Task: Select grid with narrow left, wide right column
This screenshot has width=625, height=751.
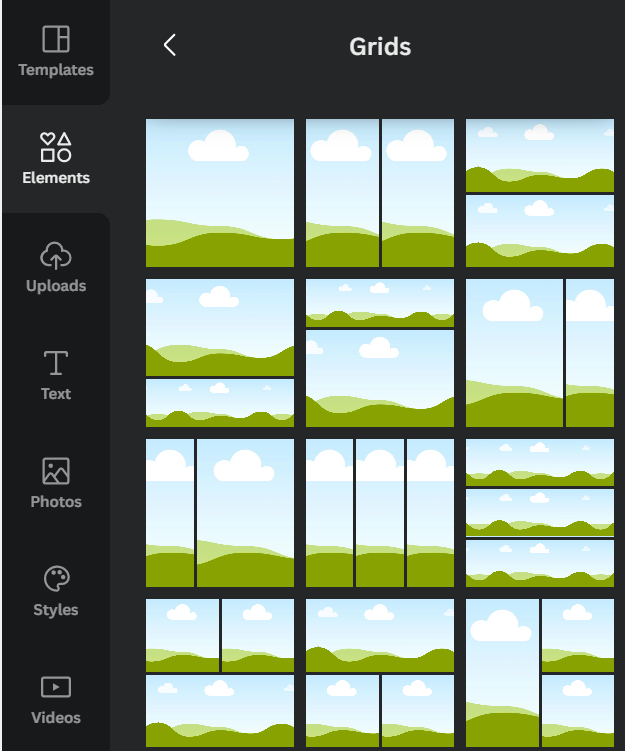Action: (x=220, y=513)
